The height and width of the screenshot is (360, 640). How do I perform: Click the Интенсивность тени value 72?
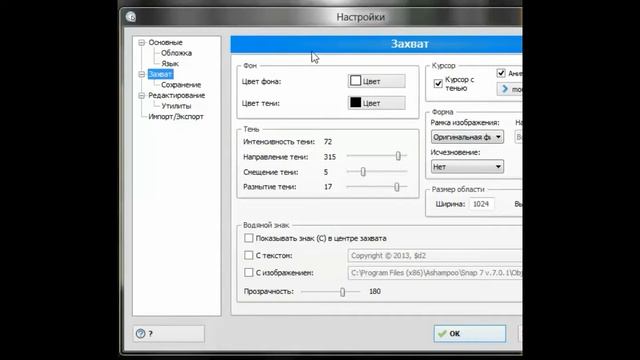(328, 142)
